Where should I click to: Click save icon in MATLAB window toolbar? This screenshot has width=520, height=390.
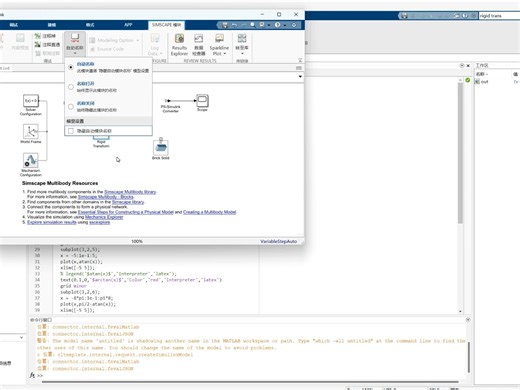[x=404, y=16]
